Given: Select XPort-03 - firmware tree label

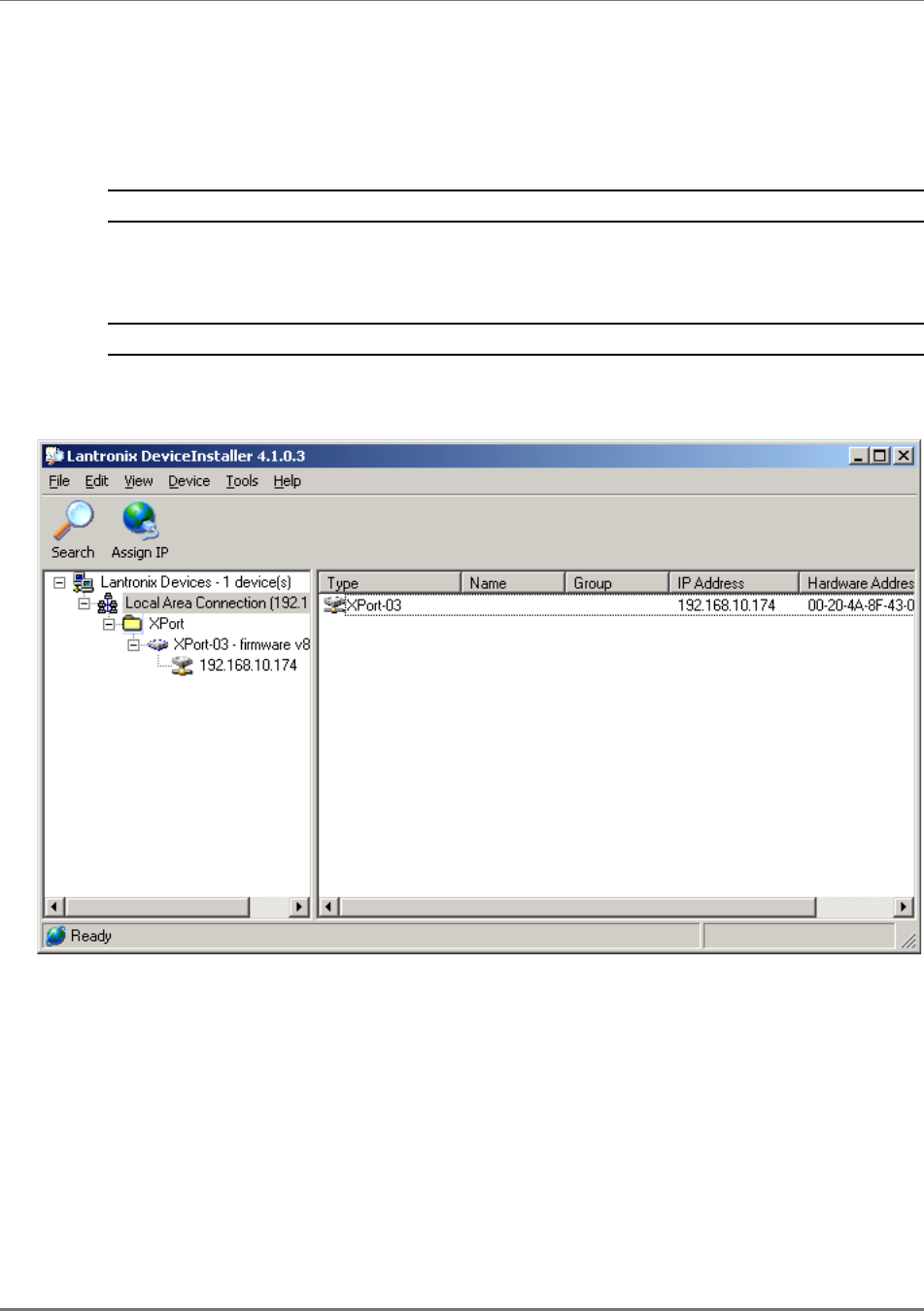Looking at the screenshot, I should (x=241, y=644).
